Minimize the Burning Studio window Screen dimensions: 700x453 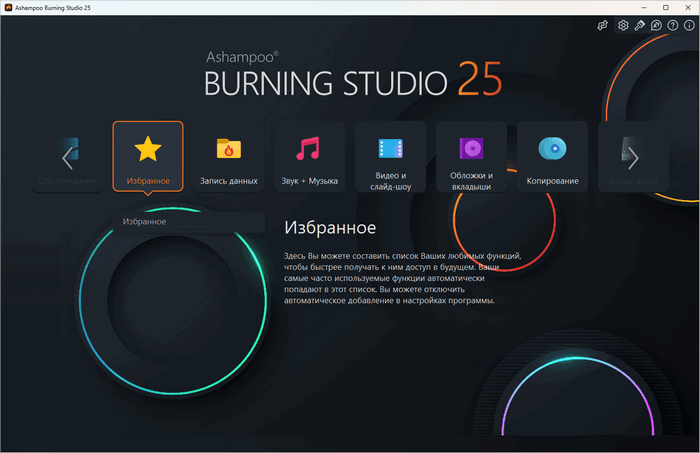tap(644, 8)
